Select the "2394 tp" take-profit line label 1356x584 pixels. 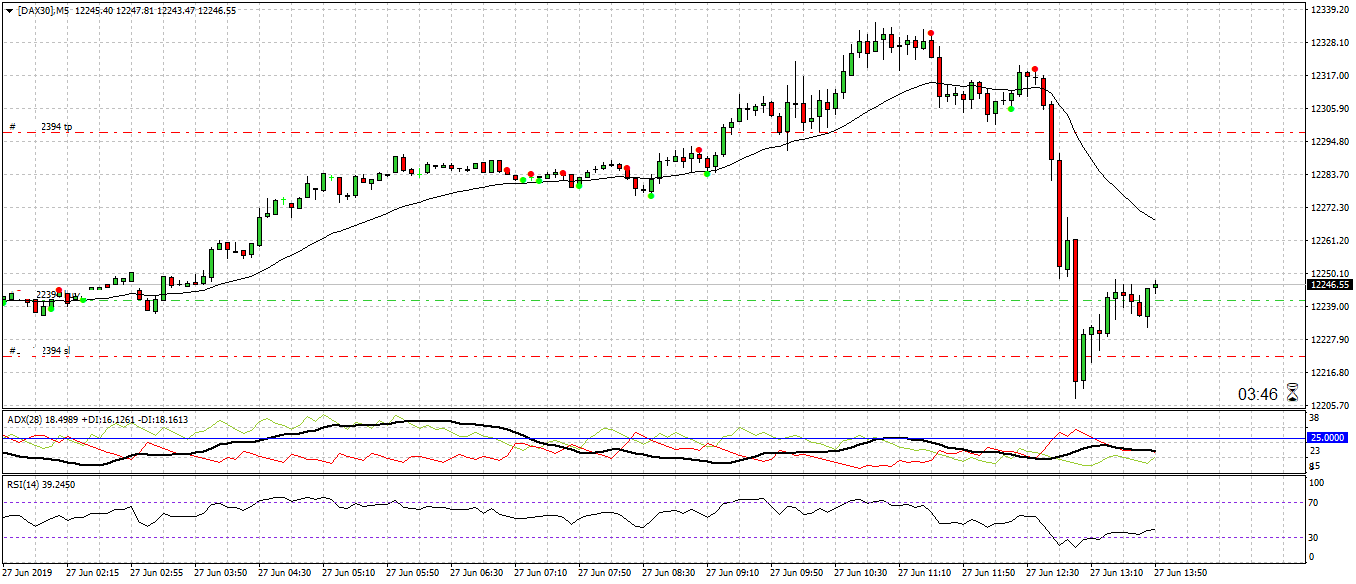click(57, 127)
